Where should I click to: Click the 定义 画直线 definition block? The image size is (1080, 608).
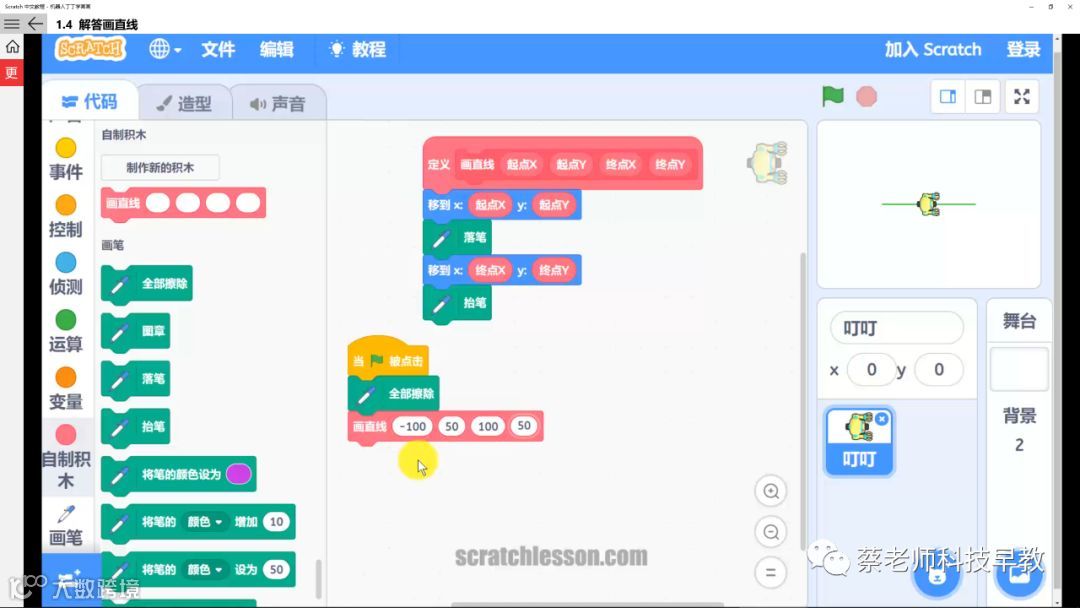pos(562,164)
